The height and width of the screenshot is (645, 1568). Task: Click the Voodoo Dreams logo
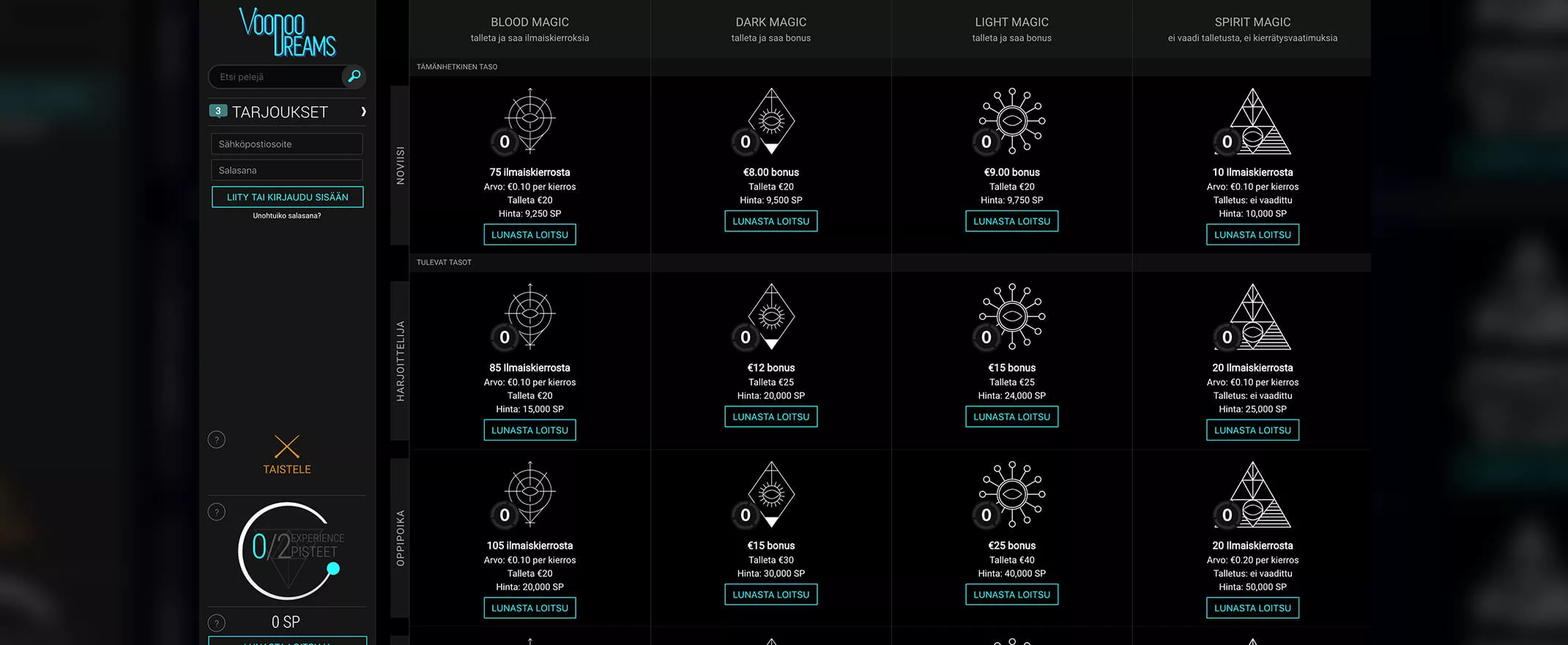click(x=287, y=32)
